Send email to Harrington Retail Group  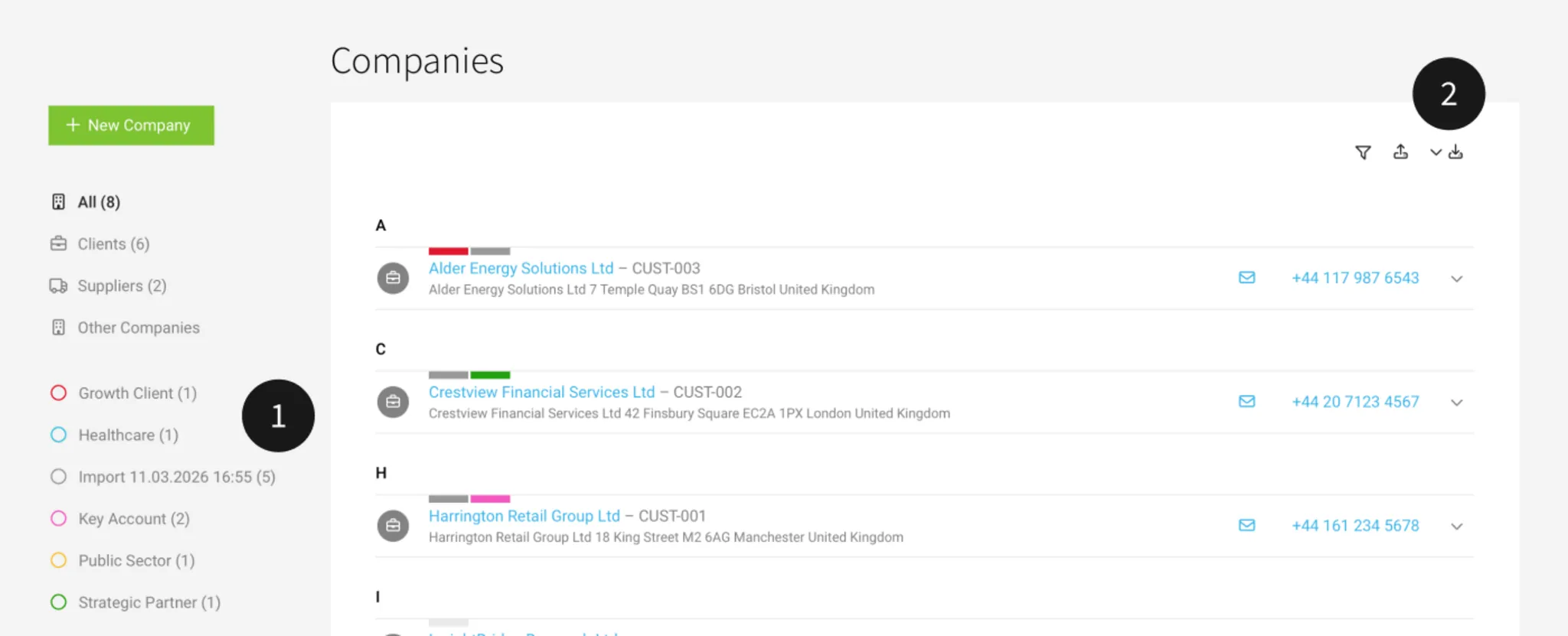pos(1247,525)
